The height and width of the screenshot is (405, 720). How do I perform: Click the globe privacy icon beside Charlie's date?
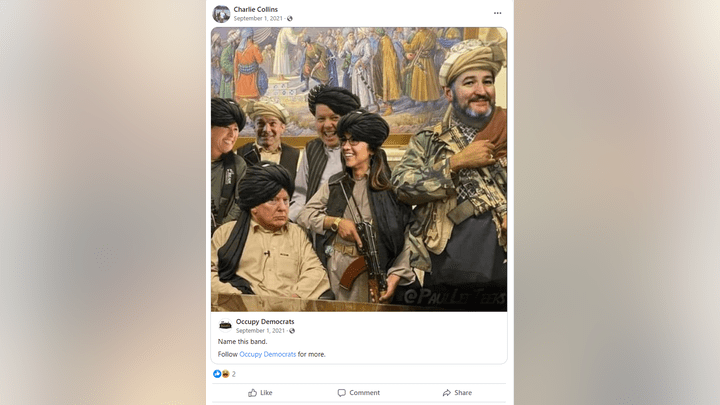pyautogui.click(x=290, y=18)
